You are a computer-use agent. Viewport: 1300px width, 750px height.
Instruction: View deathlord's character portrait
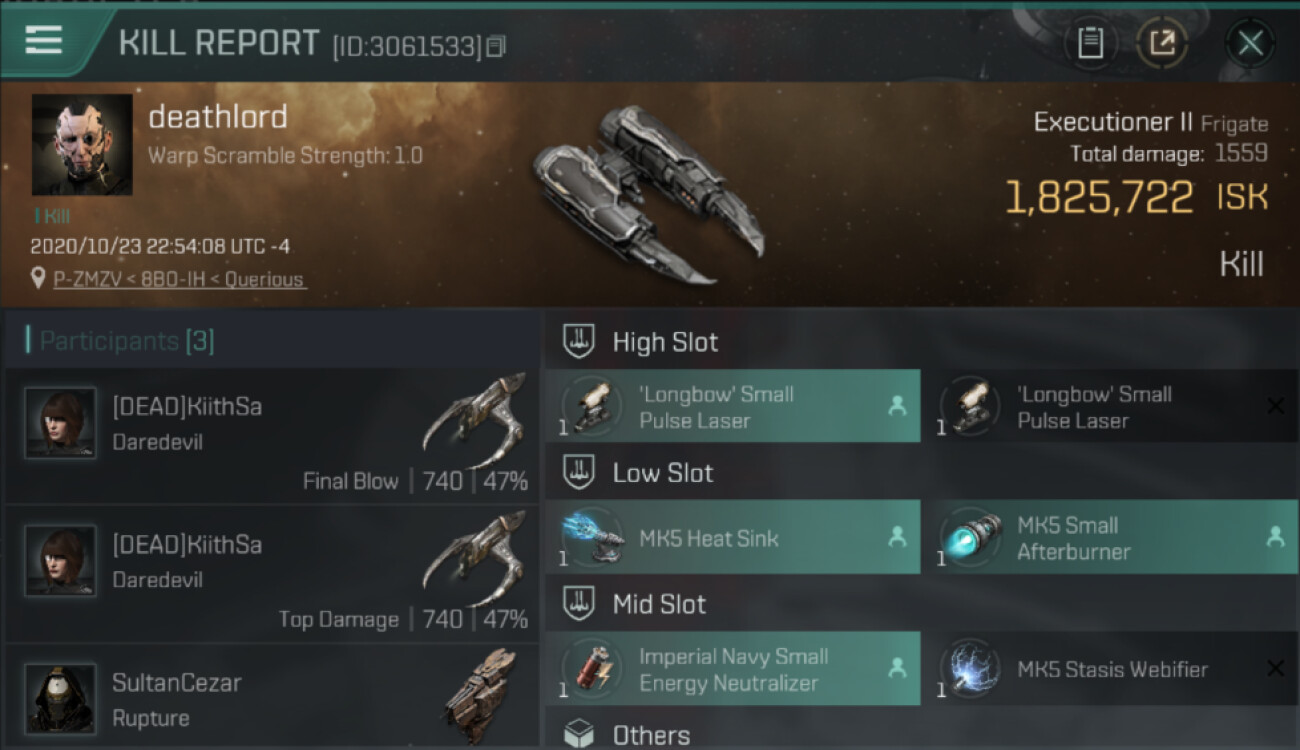click(82, 145)
